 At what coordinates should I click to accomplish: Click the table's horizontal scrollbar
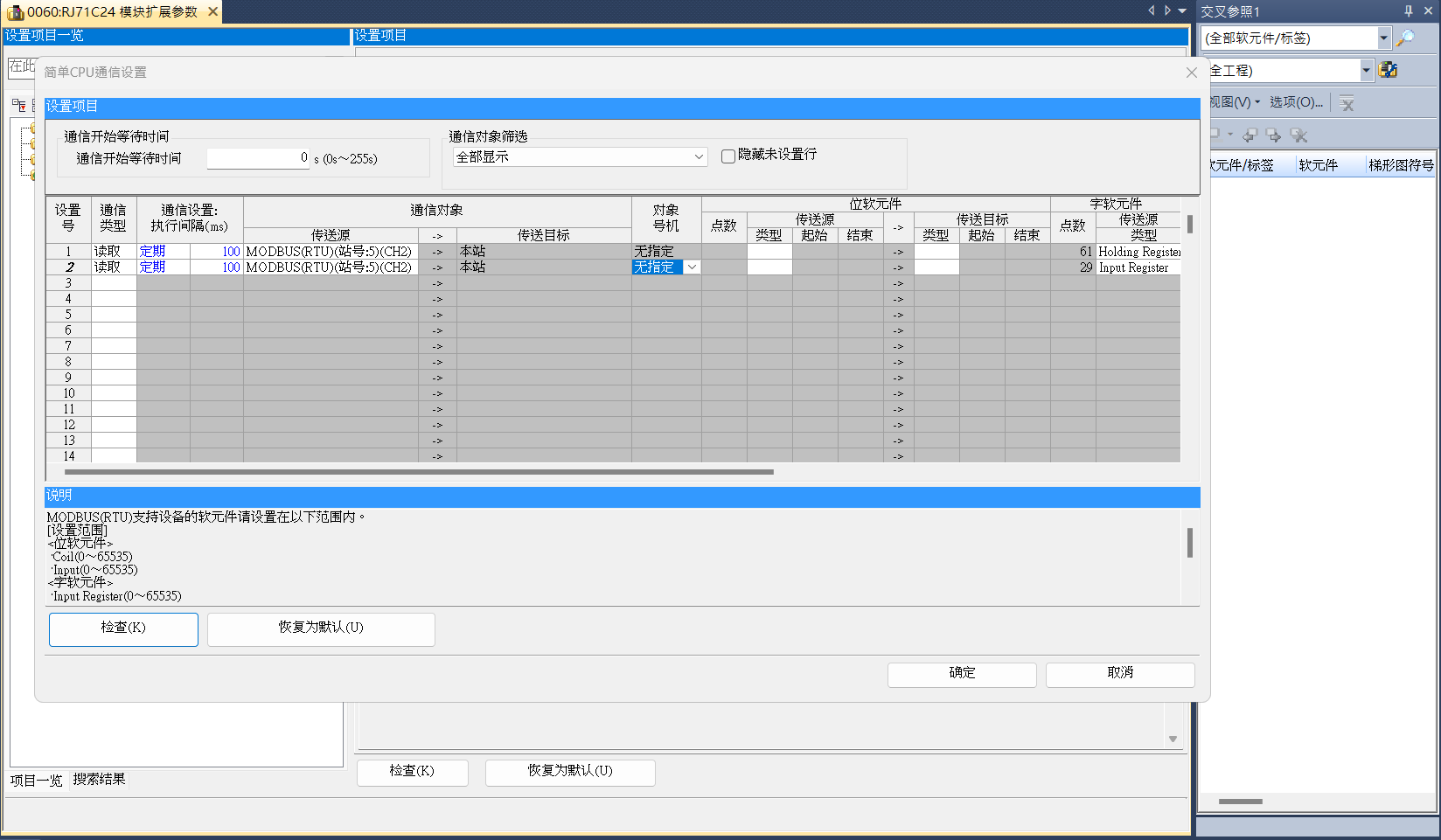[x=420, y=472]
